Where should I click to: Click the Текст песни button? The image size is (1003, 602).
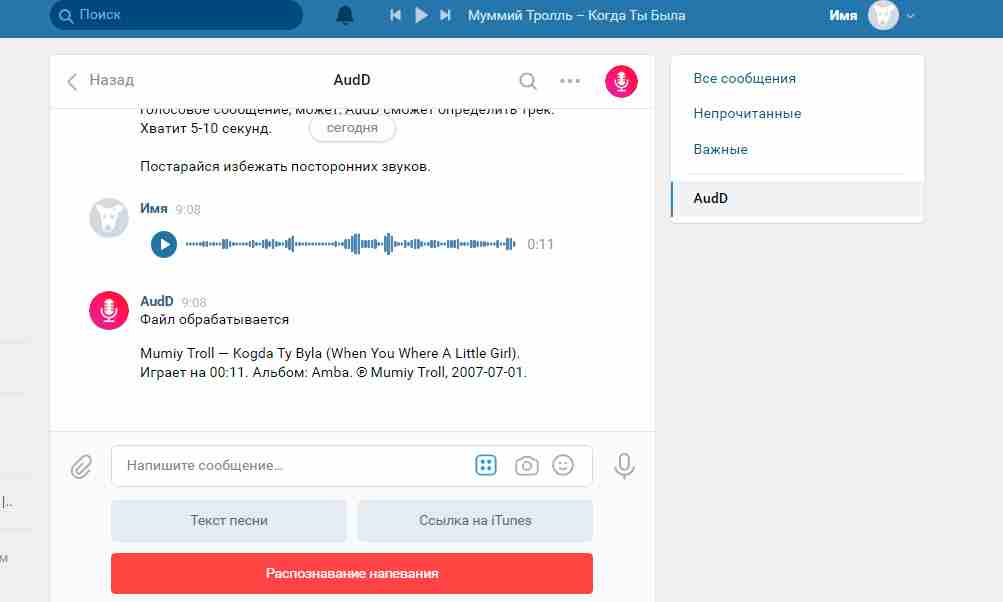tap(229, 521)
